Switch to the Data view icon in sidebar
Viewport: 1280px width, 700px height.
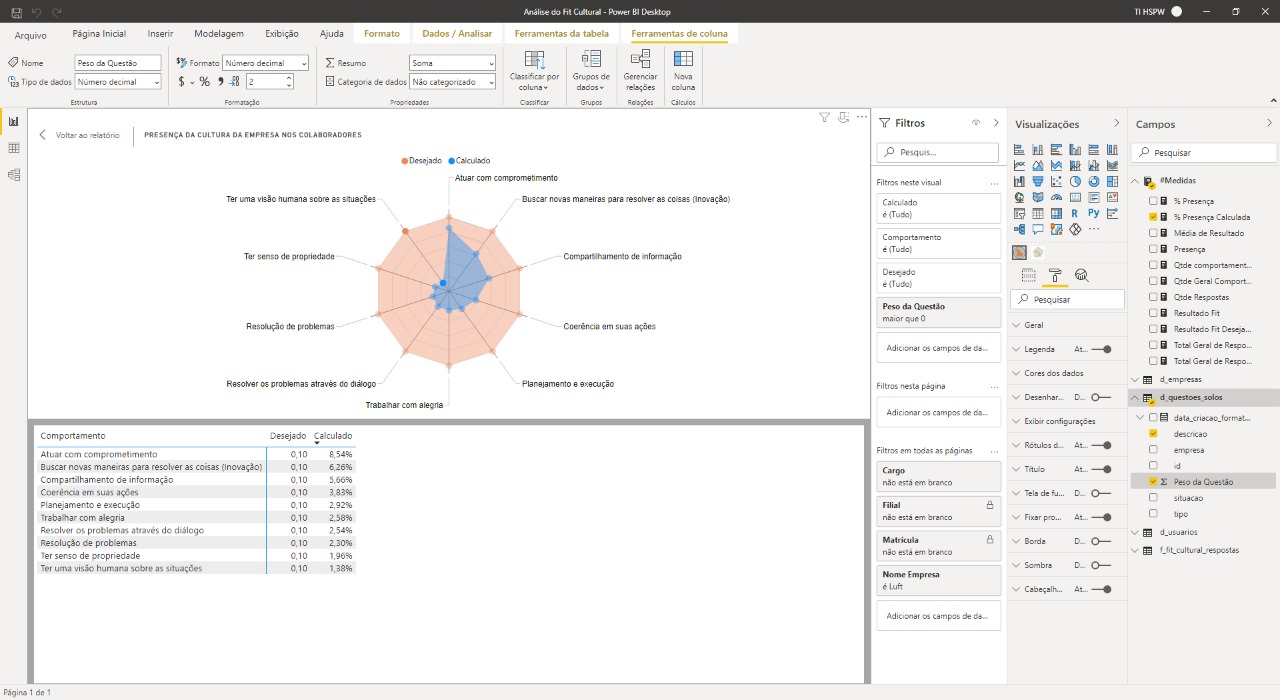[x=13, y=148]
